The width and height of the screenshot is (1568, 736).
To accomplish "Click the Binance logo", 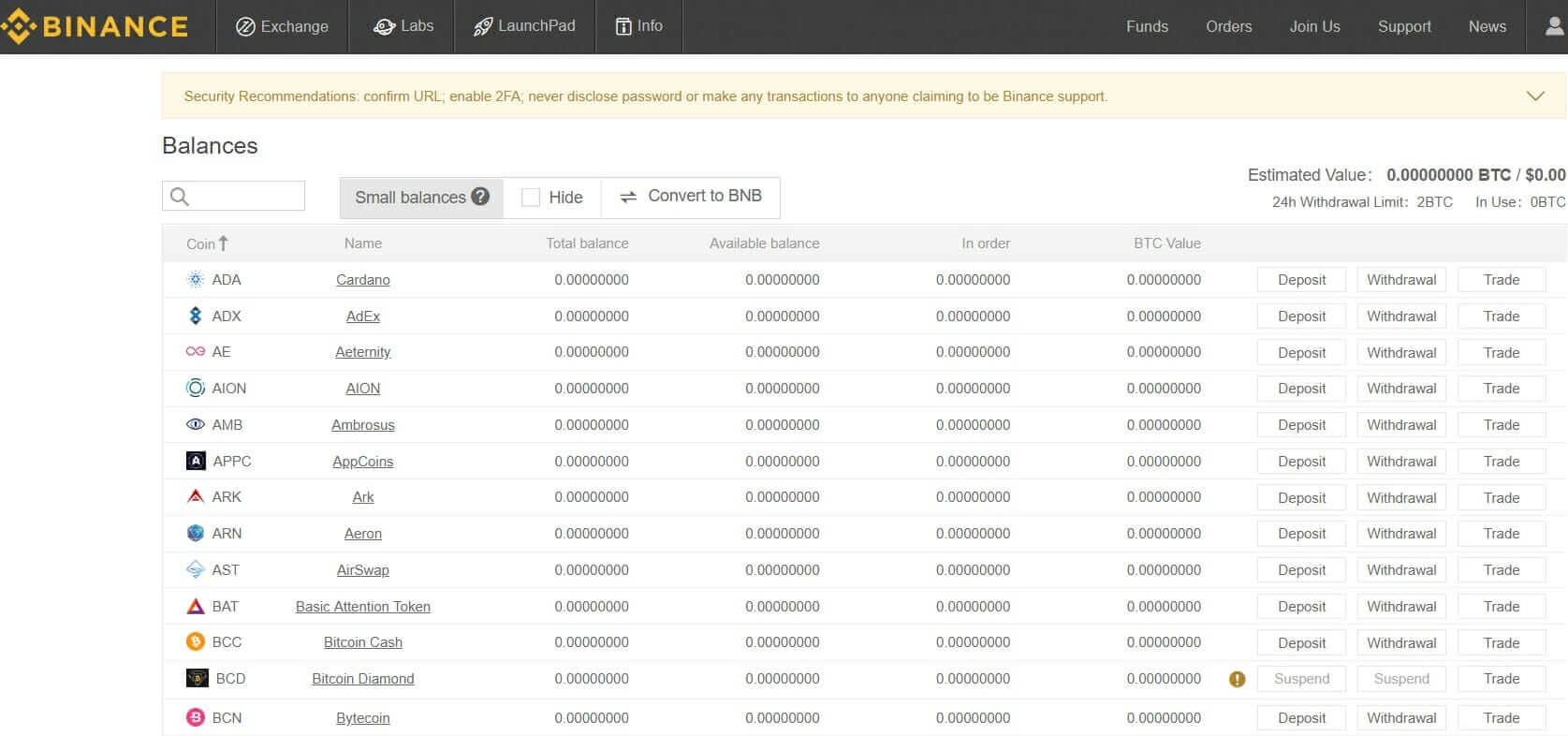I will (94, 26).
